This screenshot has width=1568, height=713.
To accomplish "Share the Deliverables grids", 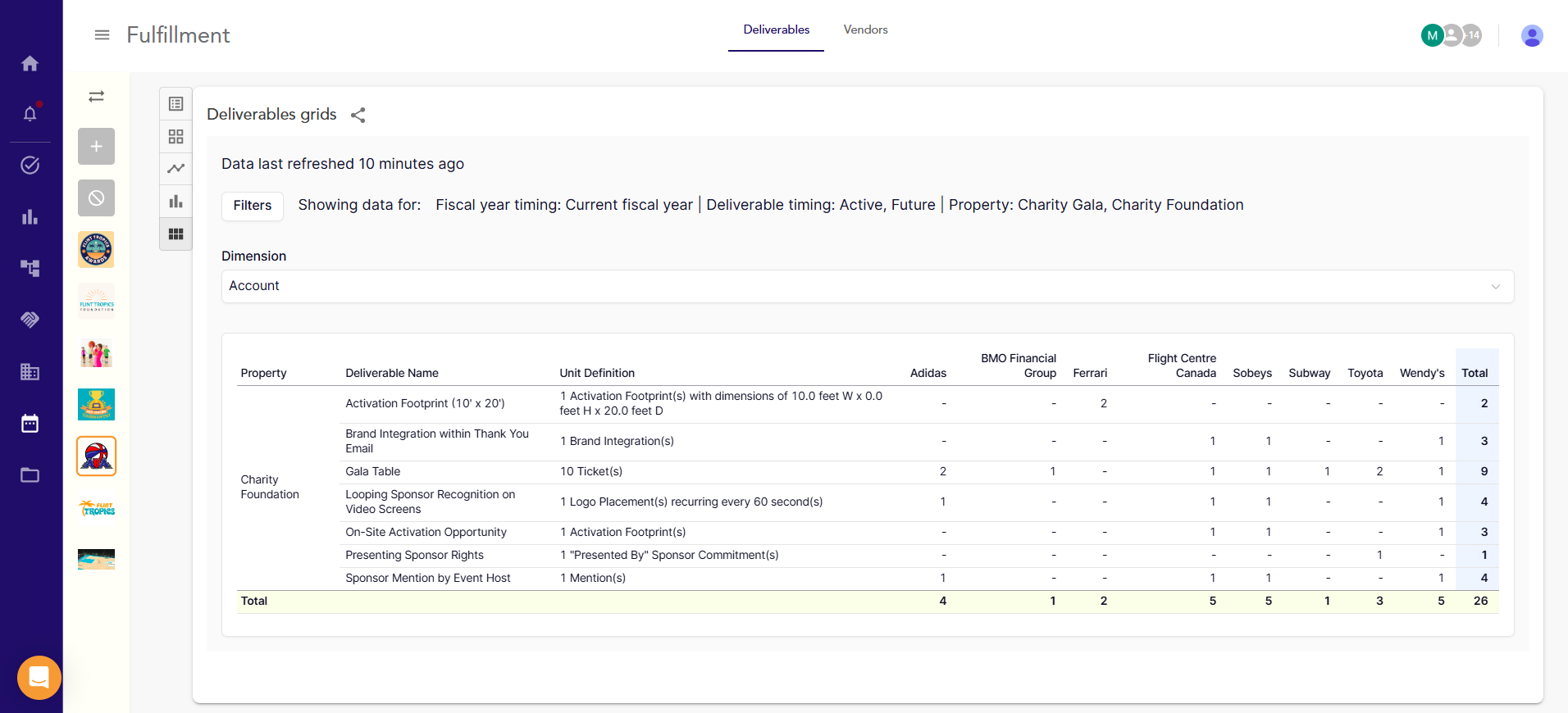I will (x=358, y=115).
